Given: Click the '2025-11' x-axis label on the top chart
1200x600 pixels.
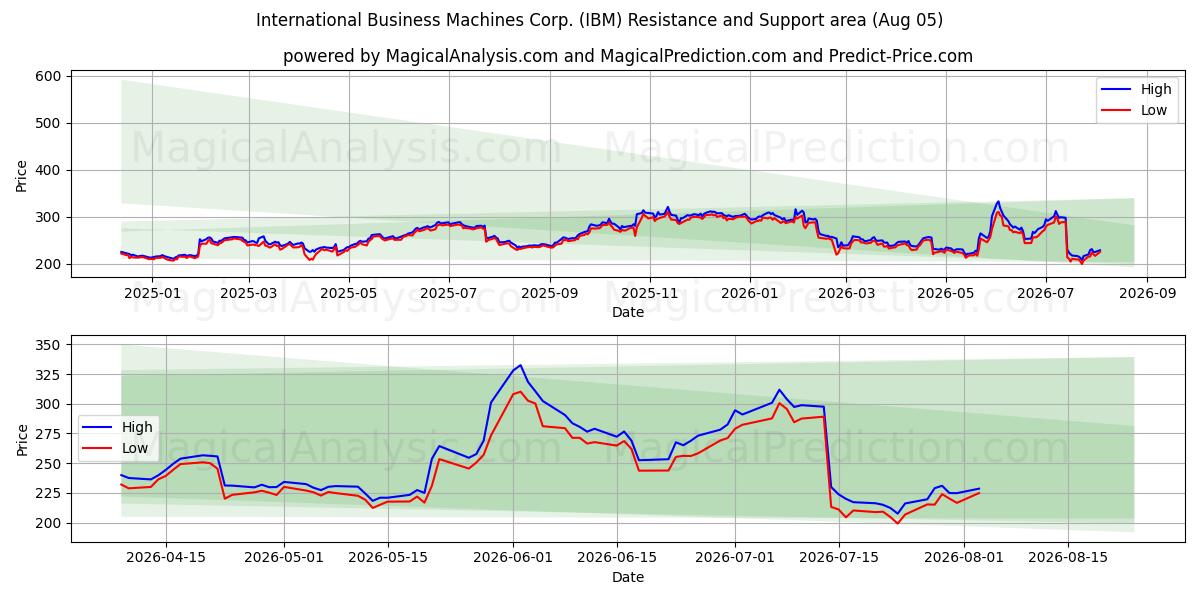Looking at the screenshot, I should coord(650,293).
